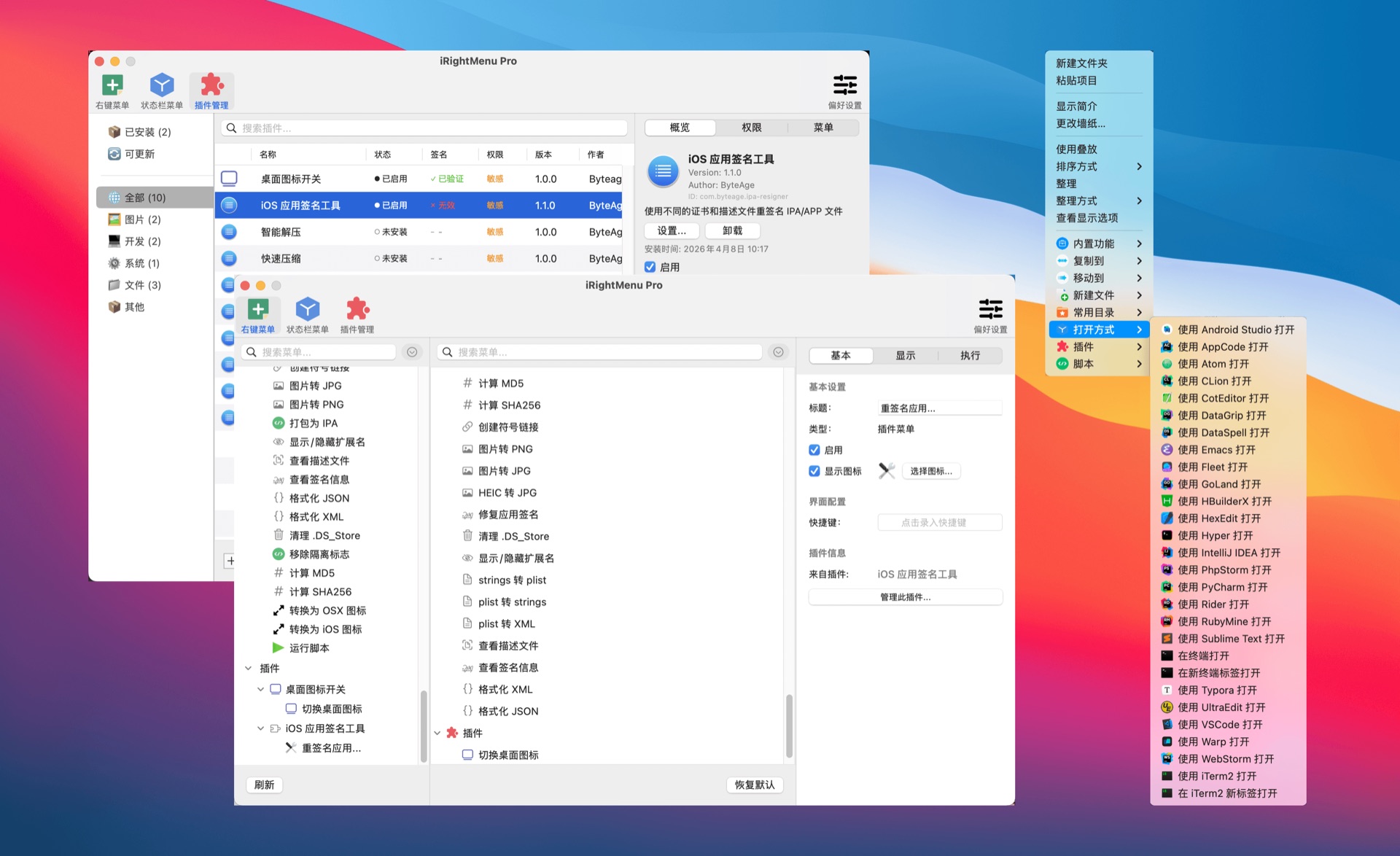
Task: Switch to 权限 tab in plugin panel
Action: (x=751, y=128)
